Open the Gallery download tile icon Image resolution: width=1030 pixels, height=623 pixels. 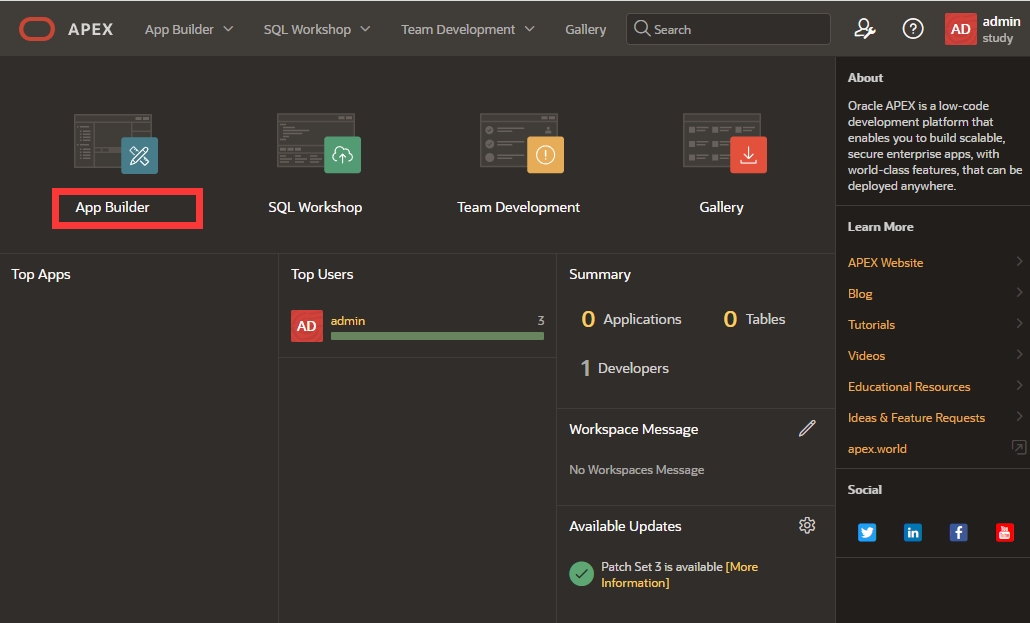[x=724, y=142]
